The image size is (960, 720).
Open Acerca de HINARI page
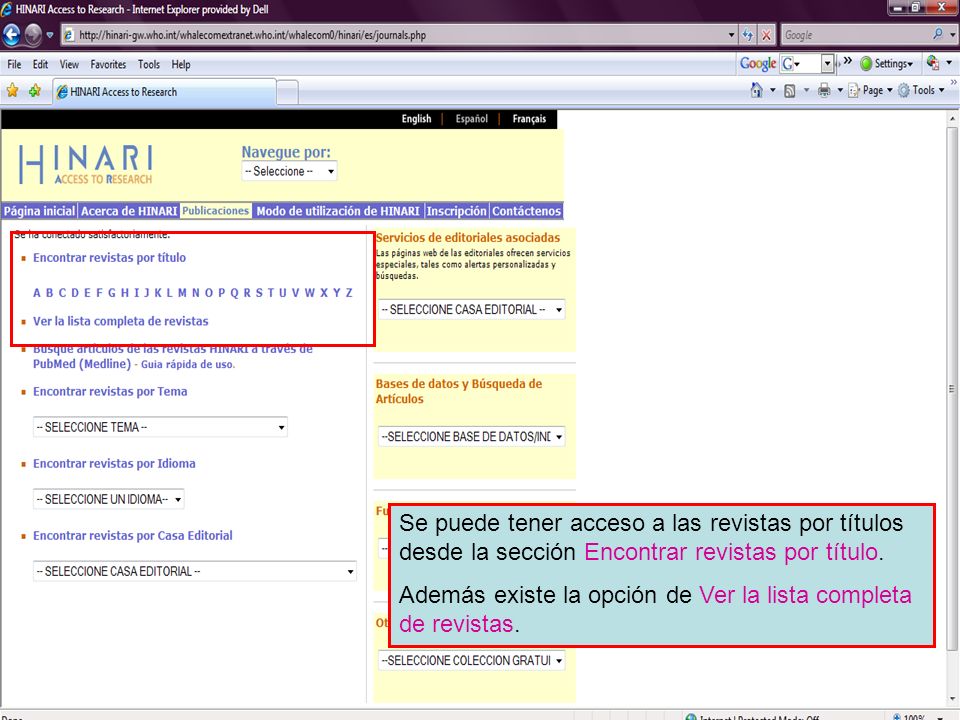[x=129, y=211]
